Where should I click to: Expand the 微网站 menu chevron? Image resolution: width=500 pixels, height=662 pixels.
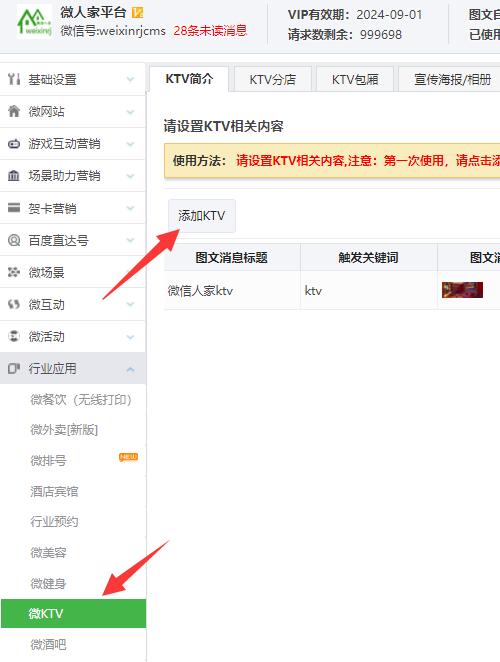coord(130,111)
